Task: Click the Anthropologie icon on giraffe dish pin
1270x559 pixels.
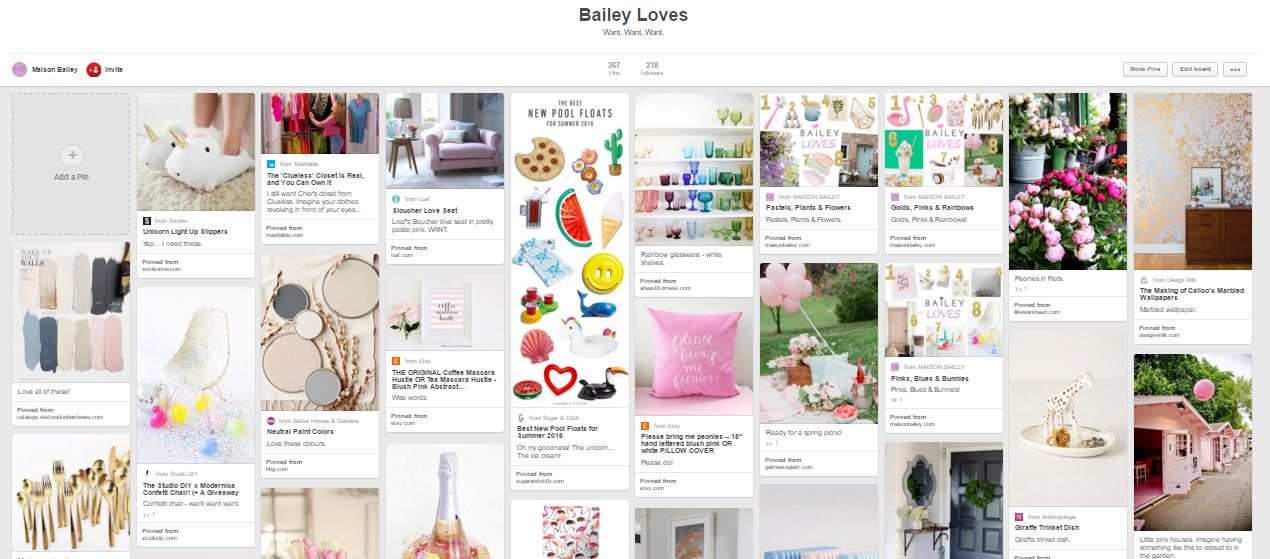Action: pos(1018,516)
